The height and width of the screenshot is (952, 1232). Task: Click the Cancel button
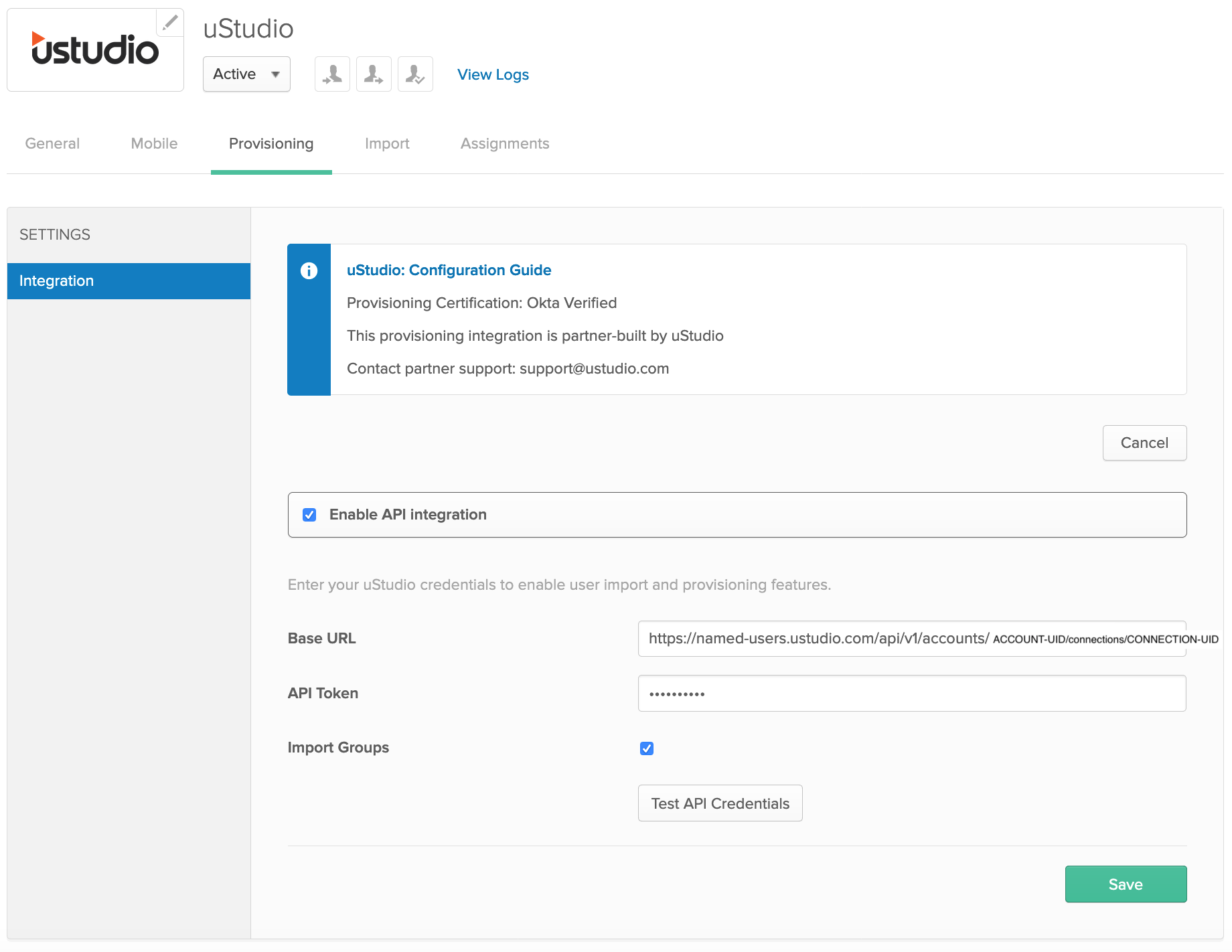(x=1144, y=443)
